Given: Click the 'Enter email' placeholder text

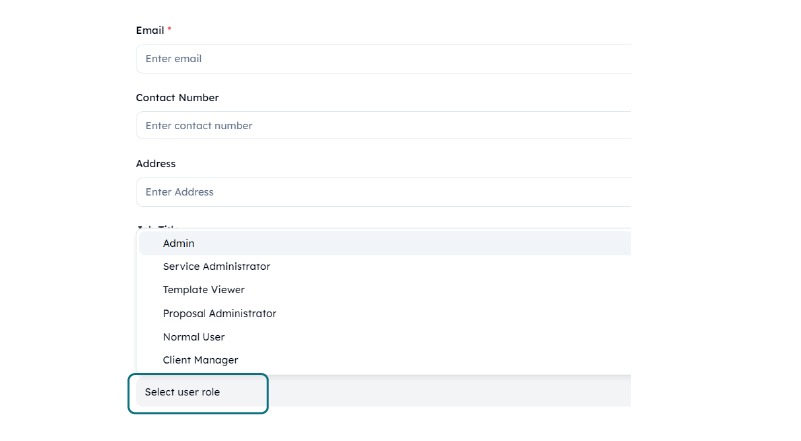Looking at the screenshot, I should [x=173, y=59].
